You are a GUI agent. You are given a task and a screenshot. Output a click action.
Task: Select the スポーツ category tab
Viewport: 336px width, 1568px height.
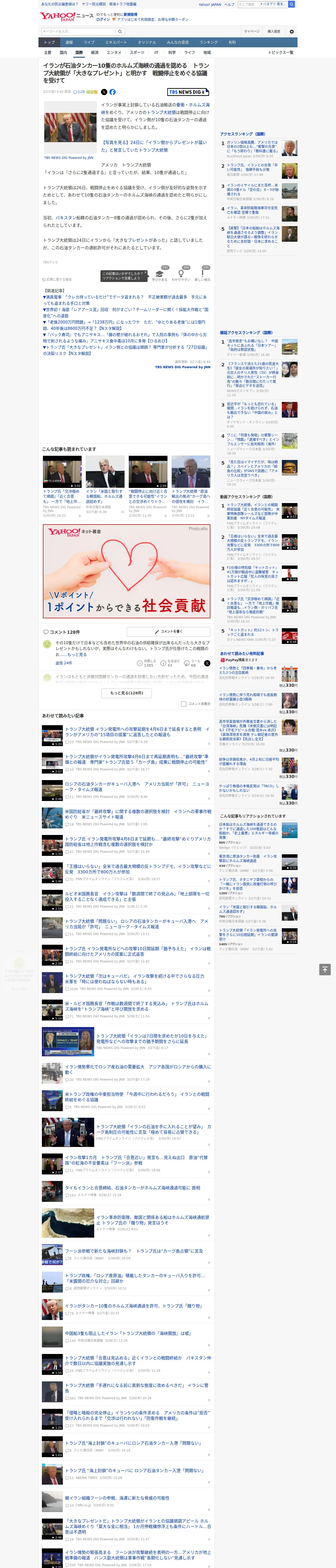[x=137, y=52]
